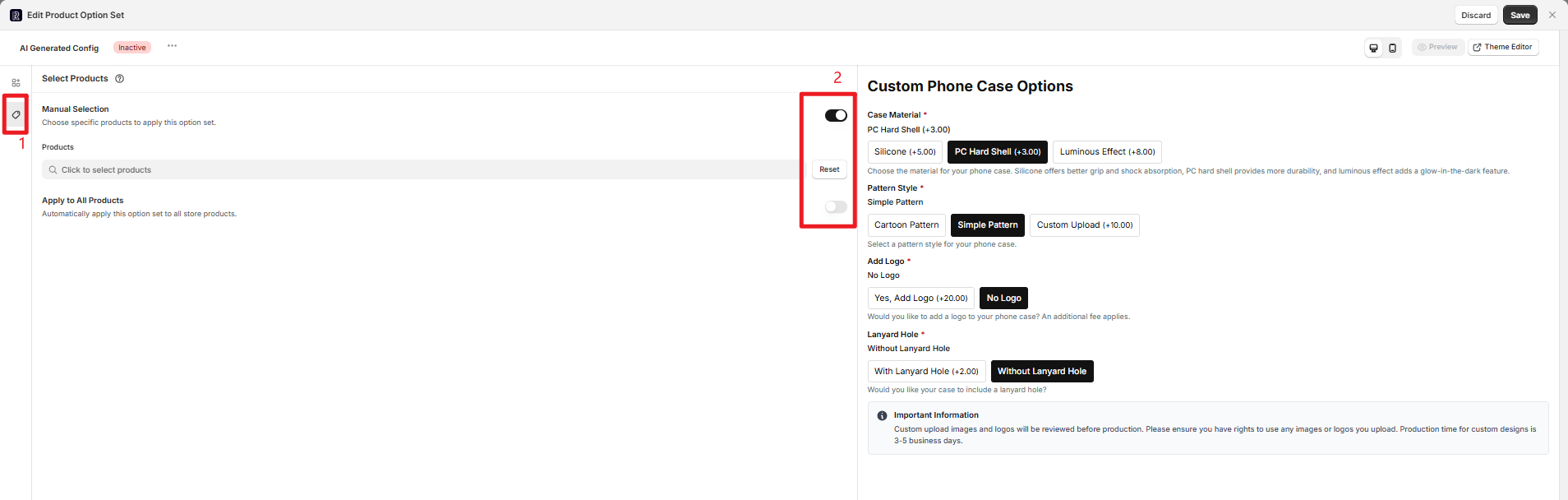Screen dimensions: 1568x500
Task: Click the Discard button
Action: coord(1475,15)
